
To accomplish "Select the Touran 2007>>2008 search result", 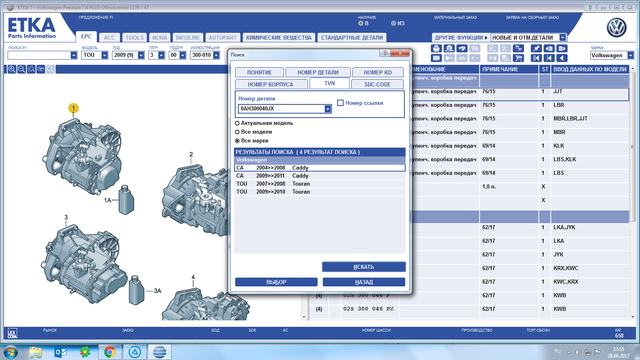I will [x=320, y=184].
